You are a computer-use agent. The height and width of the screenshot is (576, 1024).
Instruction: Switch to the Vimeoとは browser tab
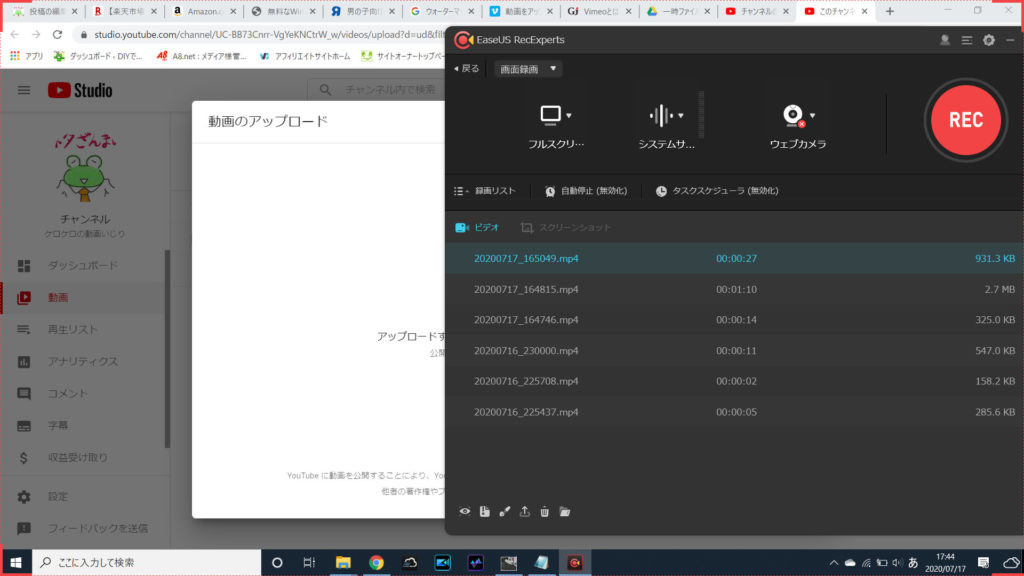point(598,12)
